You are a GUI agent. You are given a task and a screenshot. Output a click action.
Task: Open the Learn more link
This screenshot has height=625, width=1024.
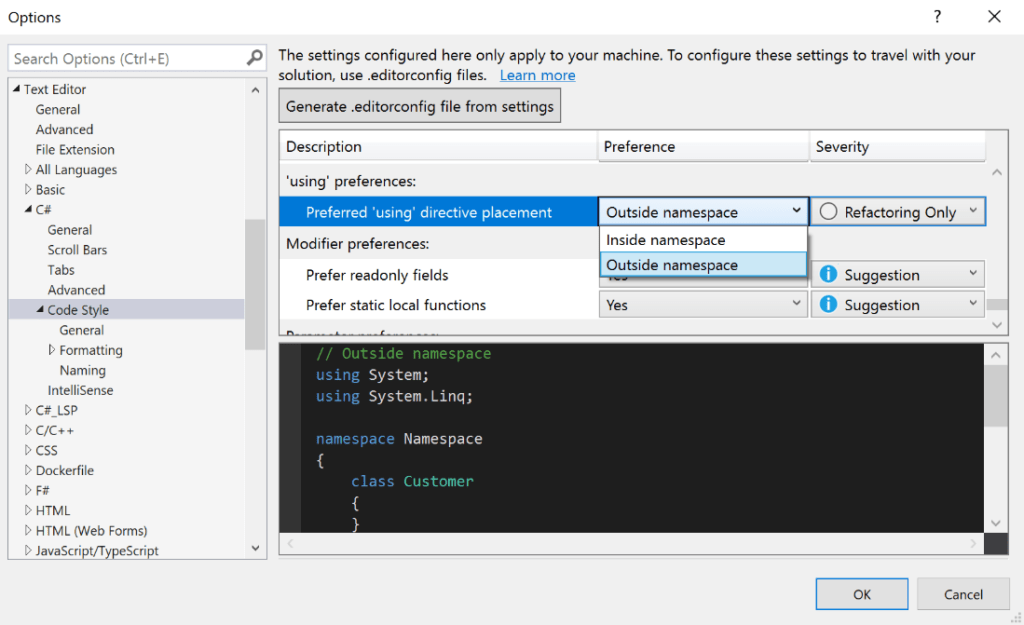point(537,75)
